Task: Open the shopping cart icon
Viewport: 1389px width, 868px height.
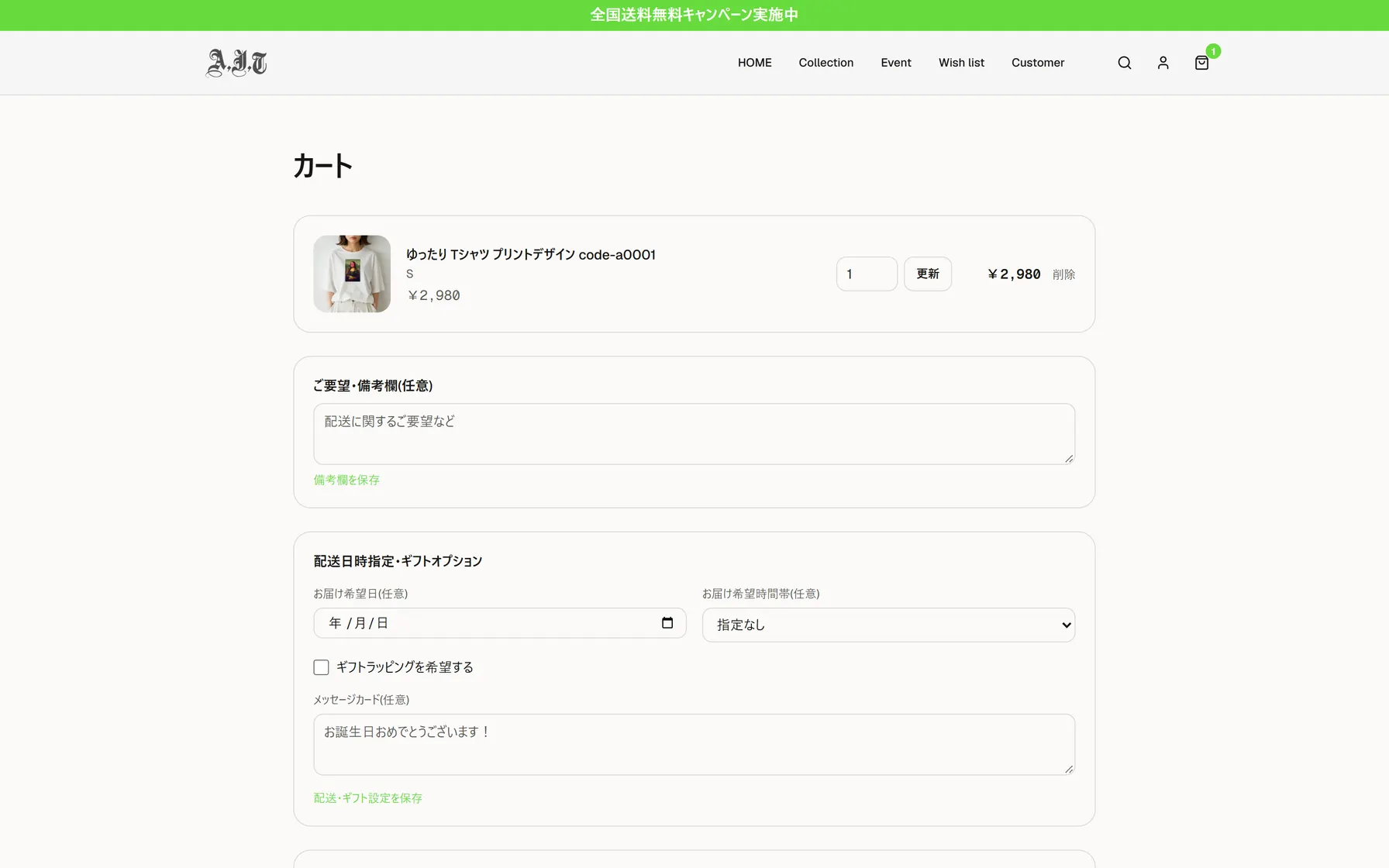Action: (x=1202, y=63)
